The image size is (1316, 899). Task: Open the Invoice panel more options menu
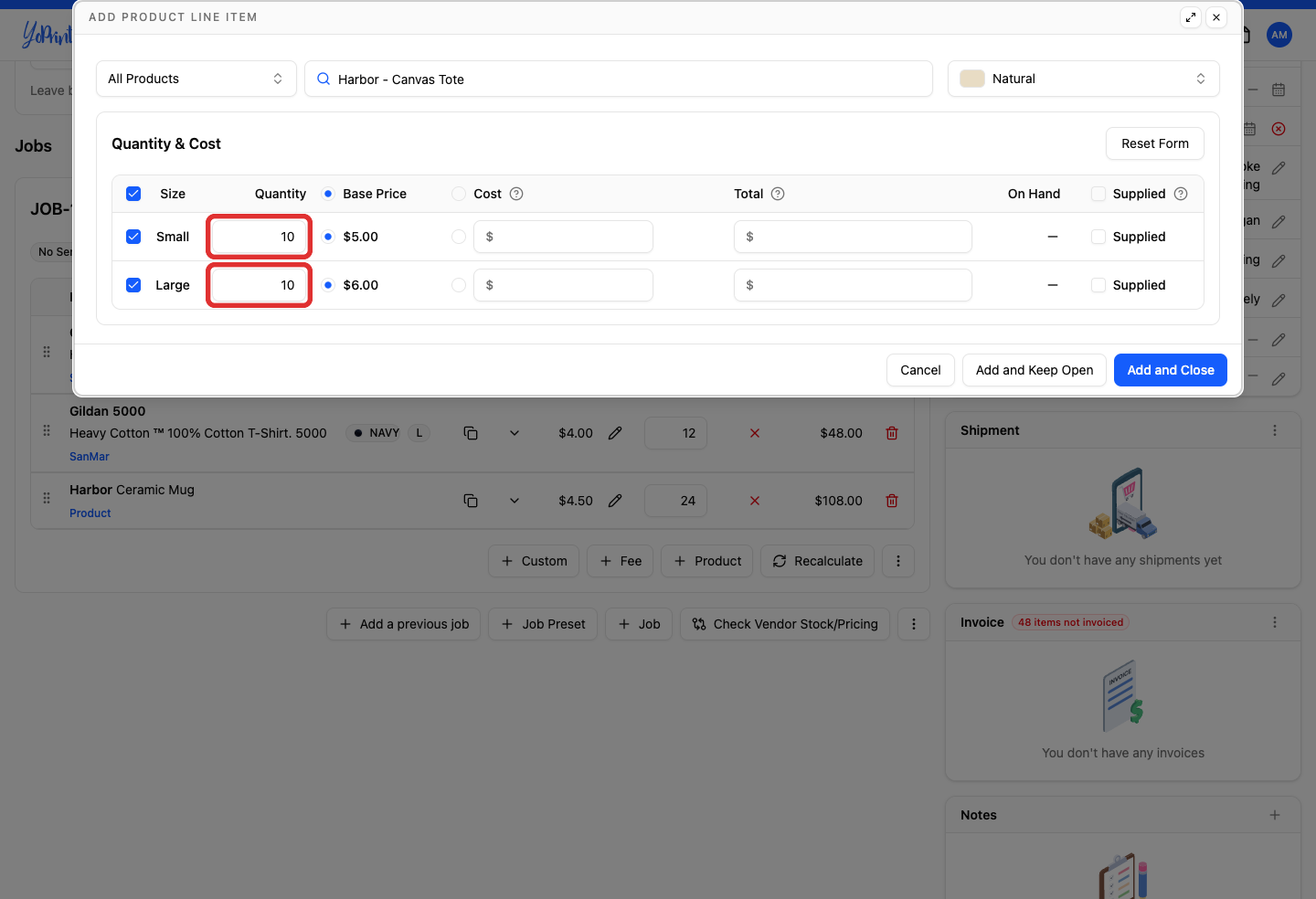tap(1275, 622)
